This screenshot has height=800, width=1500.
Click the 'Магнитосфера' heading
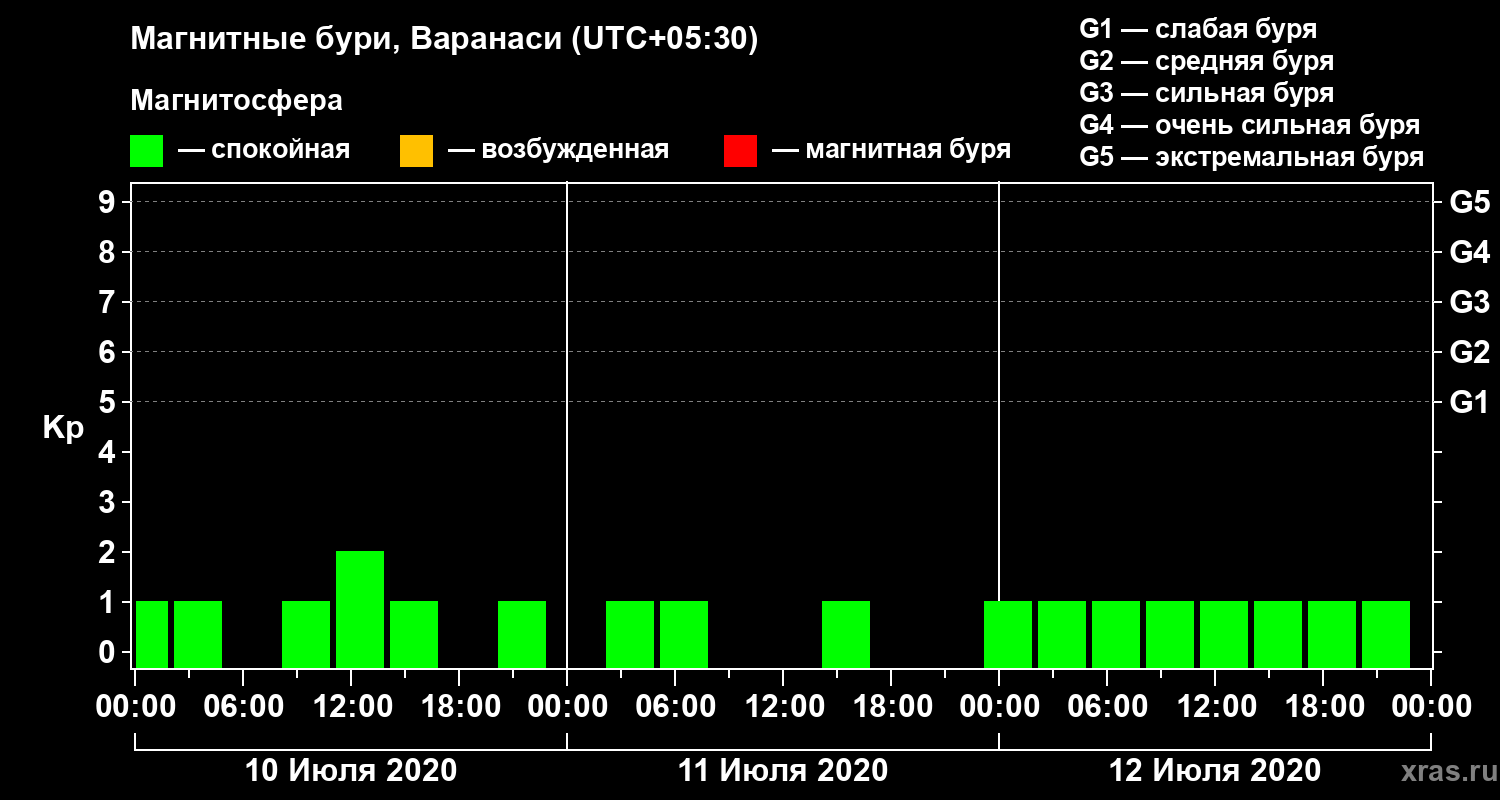coord(236,101)
